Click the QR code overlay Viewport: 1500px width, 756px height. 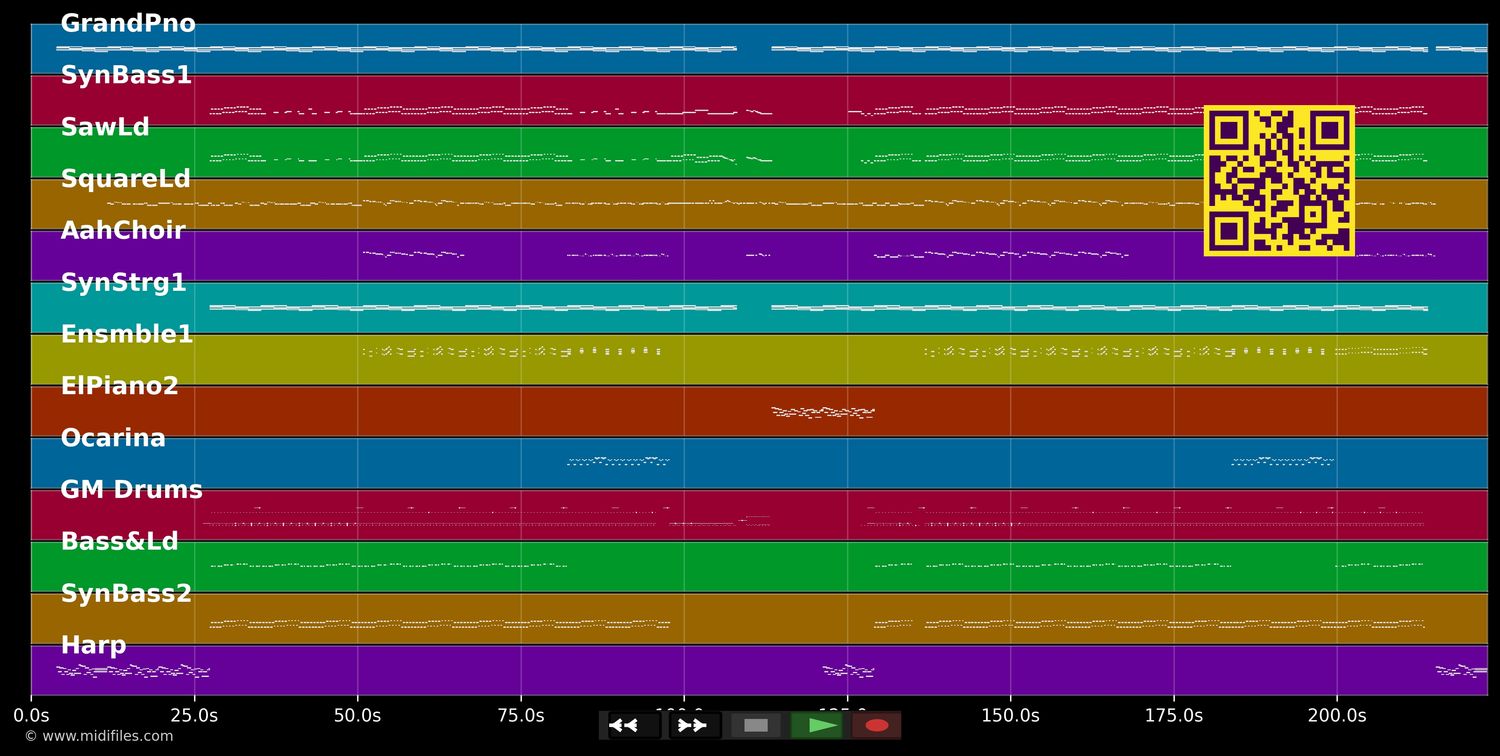pos(1278,180)
